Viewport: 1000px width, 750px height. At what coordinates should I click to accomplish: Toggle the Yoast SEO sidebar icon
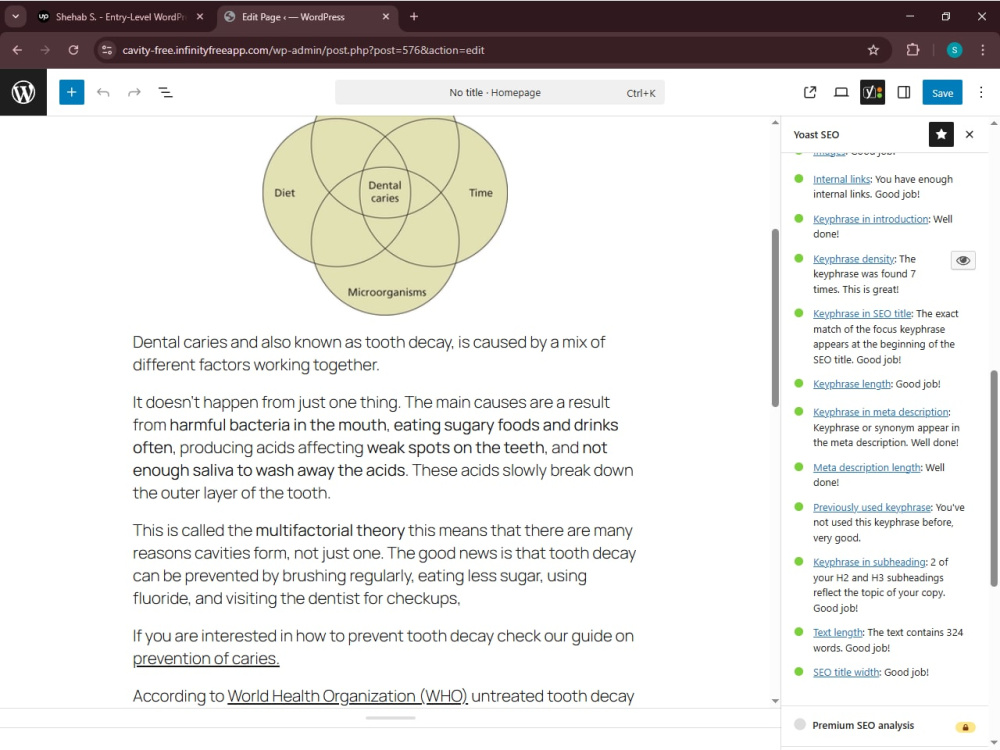tap(872, 92)
